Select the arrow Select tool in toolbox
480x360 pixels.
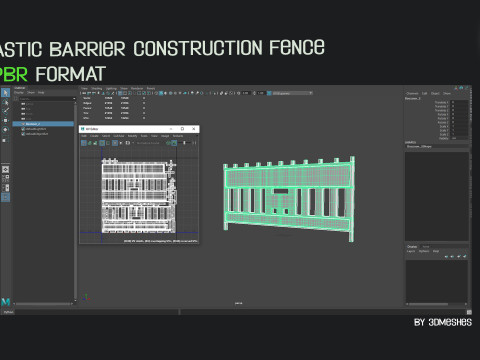click(x=6, y=92)
